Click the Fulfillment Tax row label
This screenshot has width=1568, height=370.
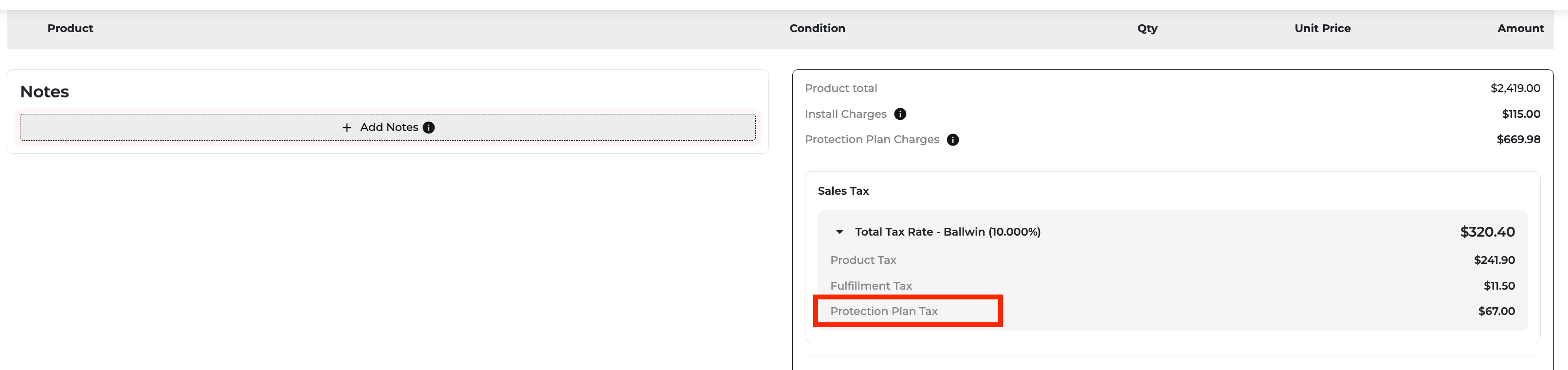pos(871,285)
